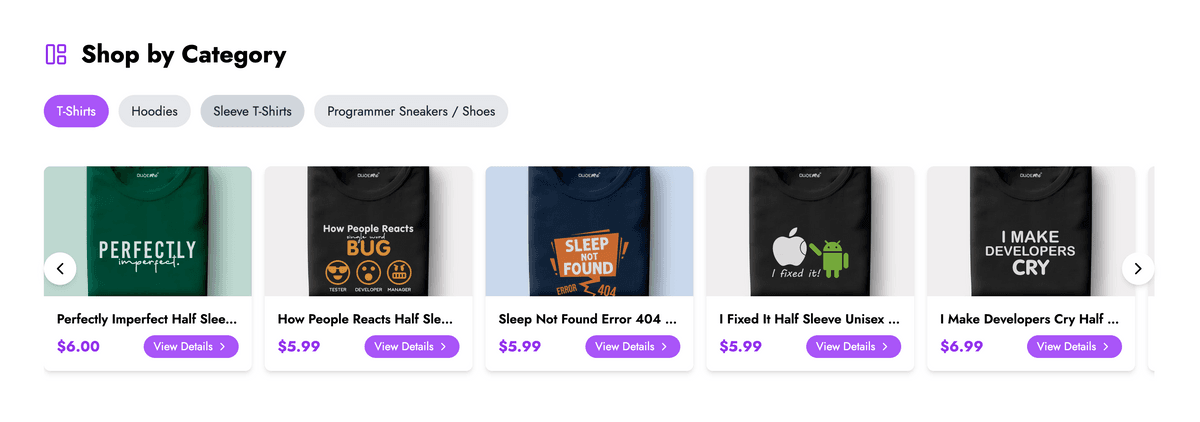The width and height of the screenshot is (1200, 422).
Task: Select the T-Shirts category tab
Action: (76, 111)
